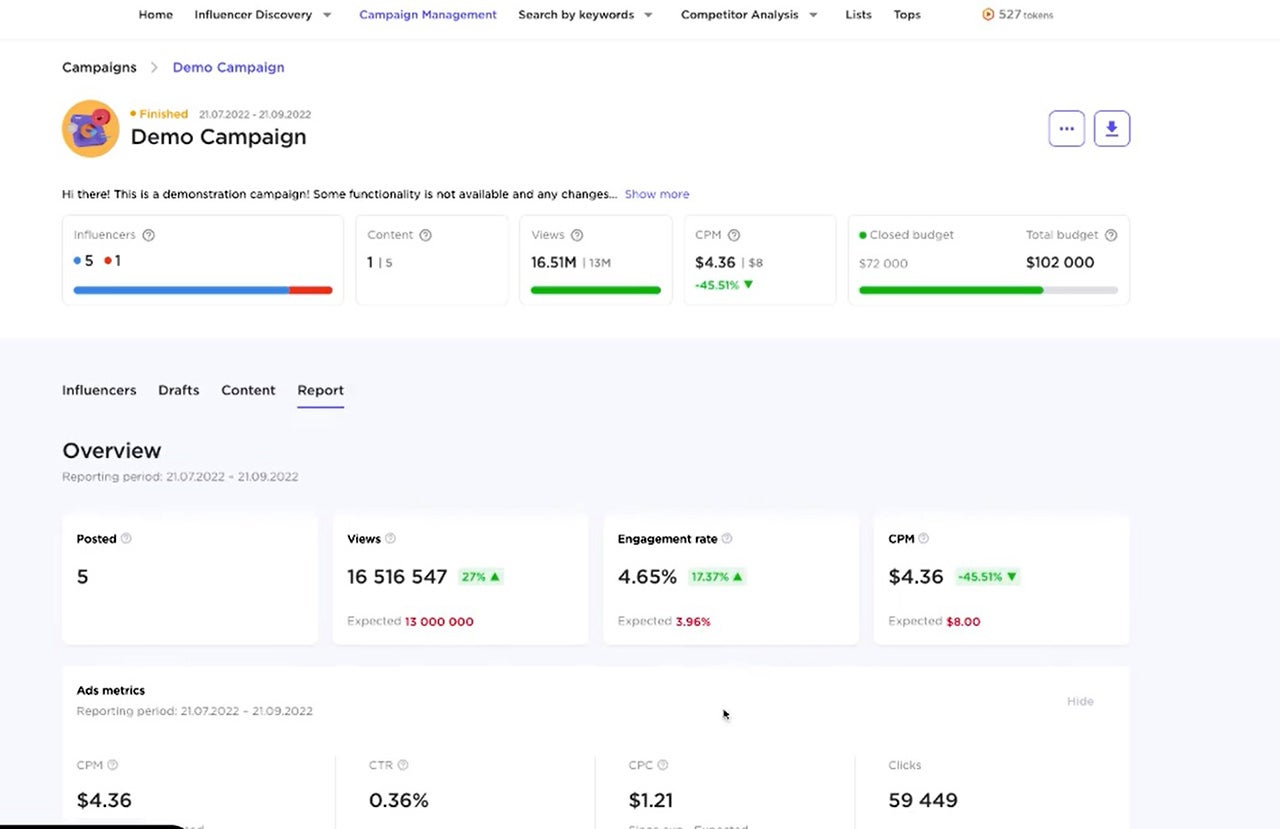The height and width of the screenshot is (829, 1280).
Task: Switch to the Influencers tab
Action: [x=99, y=390]
